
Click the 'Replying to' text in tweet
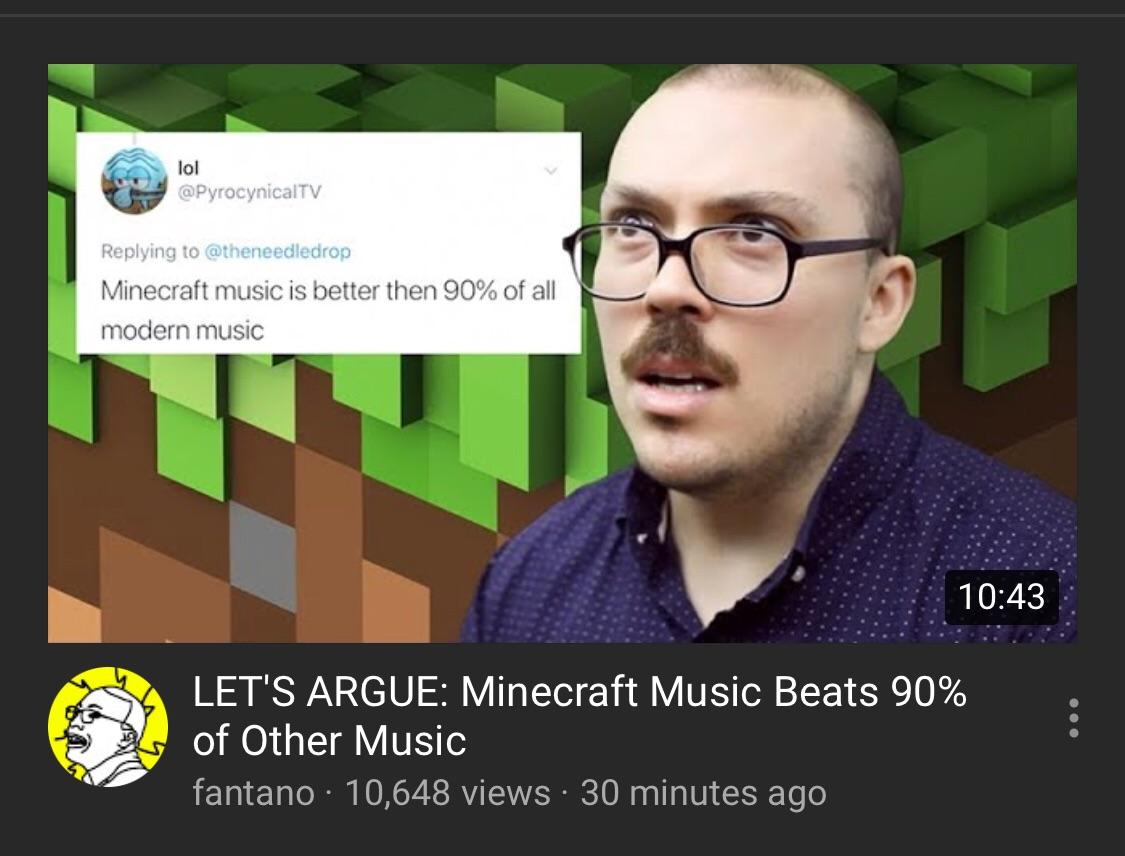point(150,251)
